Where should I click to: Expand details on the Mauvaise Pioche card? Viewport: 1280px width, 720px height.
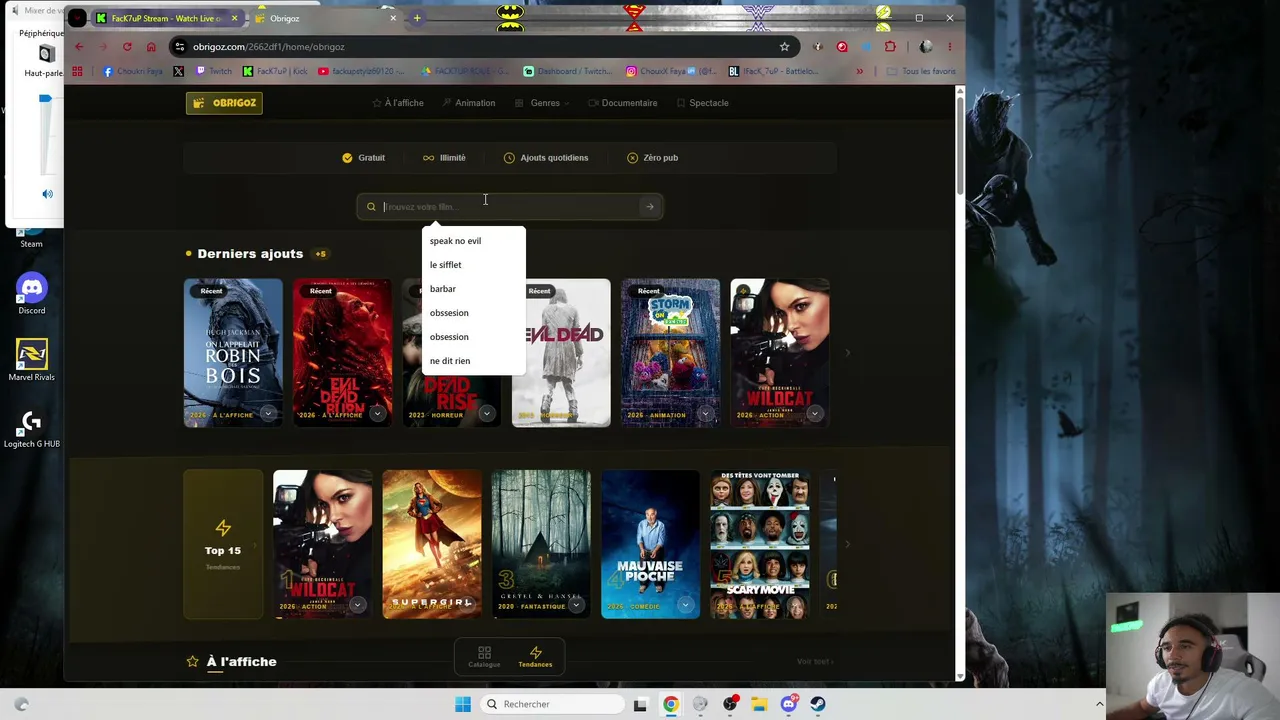click(685, 604)
